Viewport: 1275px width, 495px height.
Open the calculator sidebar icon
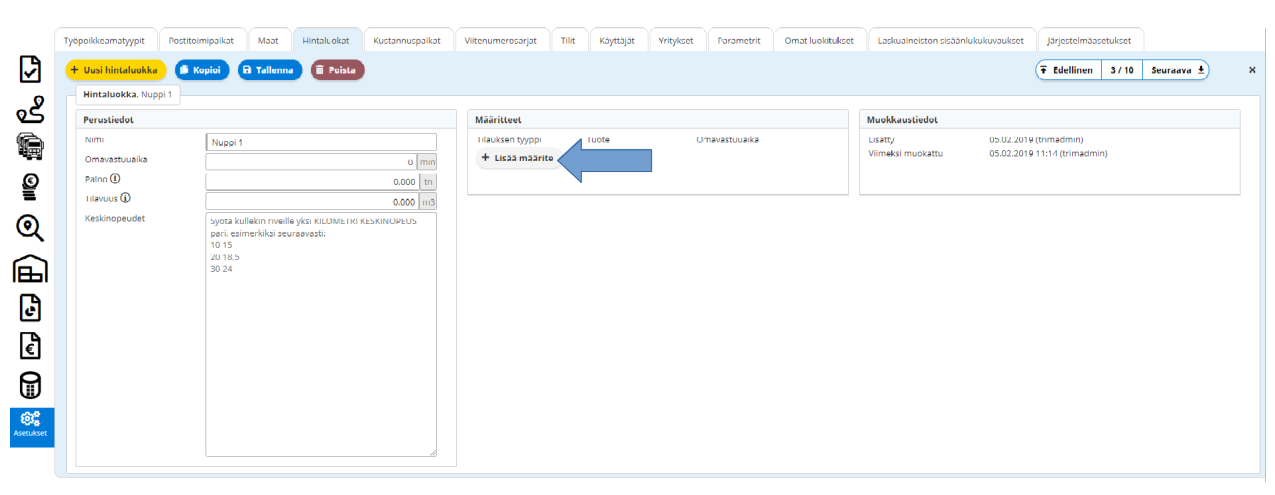(31, 384)
